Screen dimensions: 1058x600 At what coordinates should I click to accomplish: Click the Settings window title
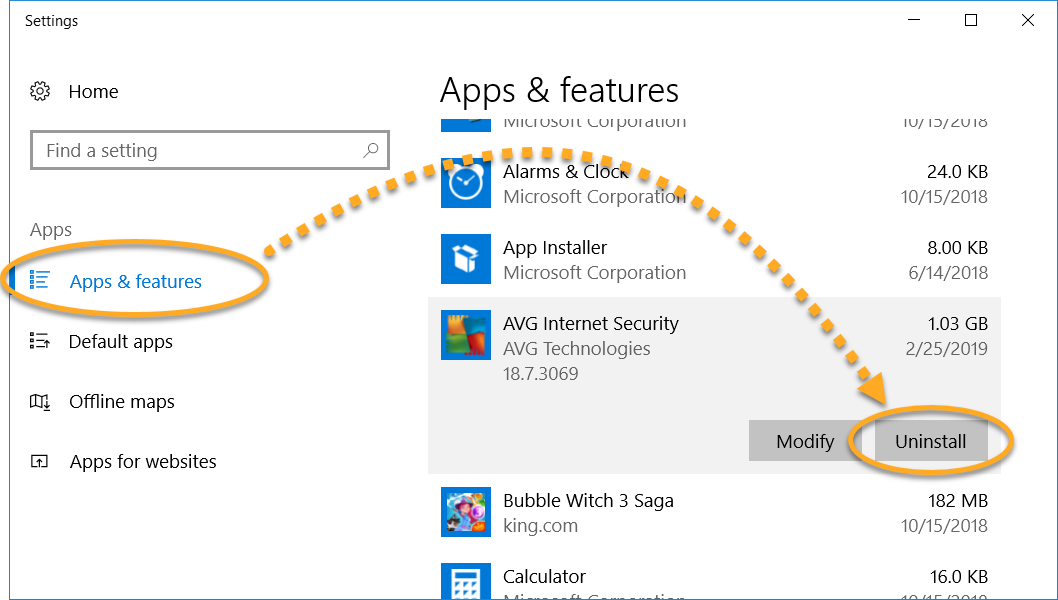[x=51, y=21]
